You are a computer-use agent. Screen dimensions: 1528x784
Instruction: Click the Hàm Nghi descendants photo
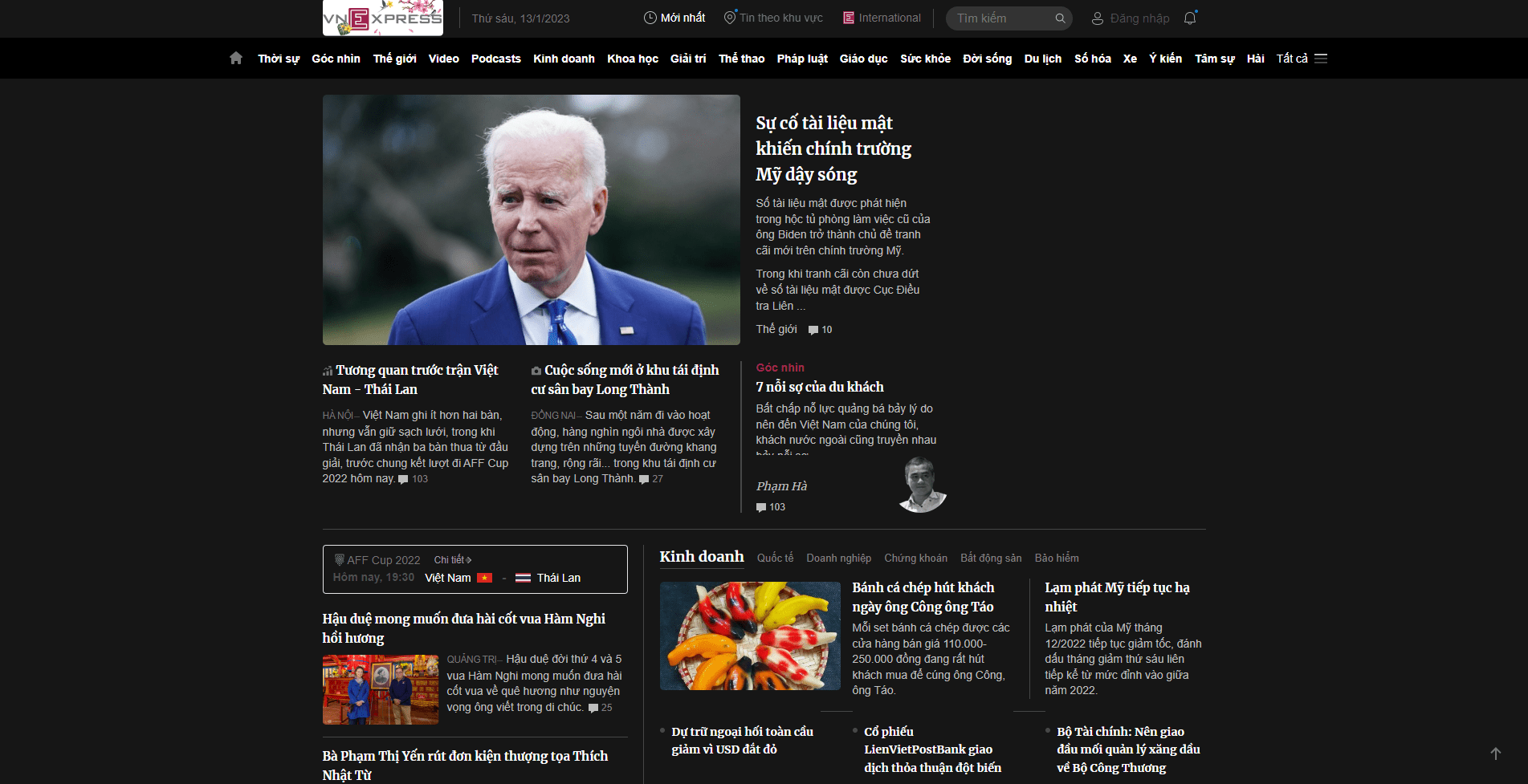tap(381, 690)
